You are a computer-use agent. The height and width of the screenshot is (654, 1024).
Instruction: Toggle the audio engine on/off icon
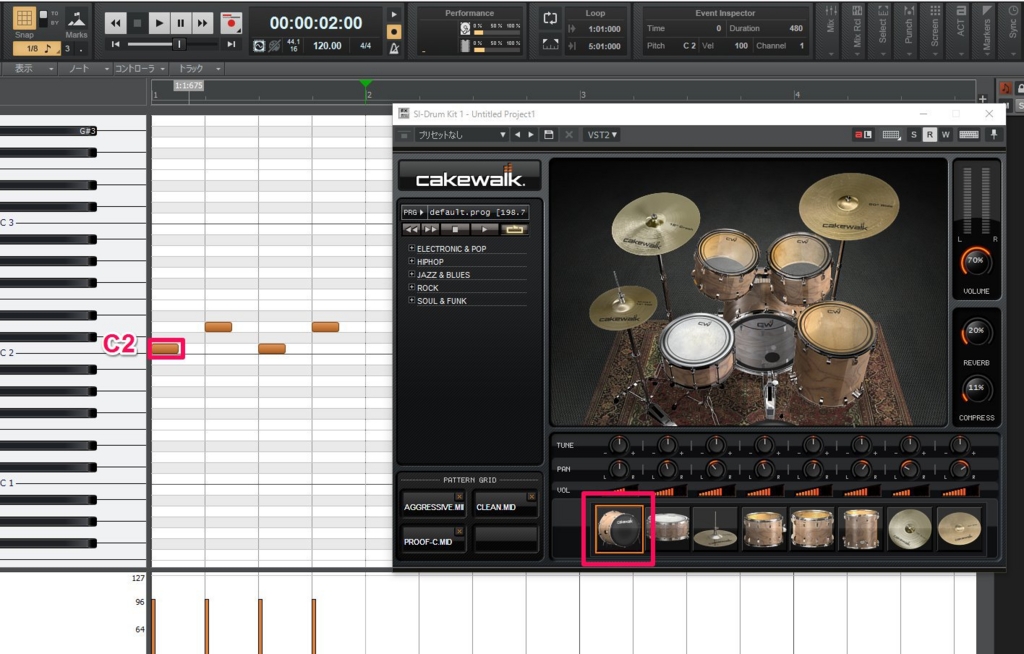[259, 46]
